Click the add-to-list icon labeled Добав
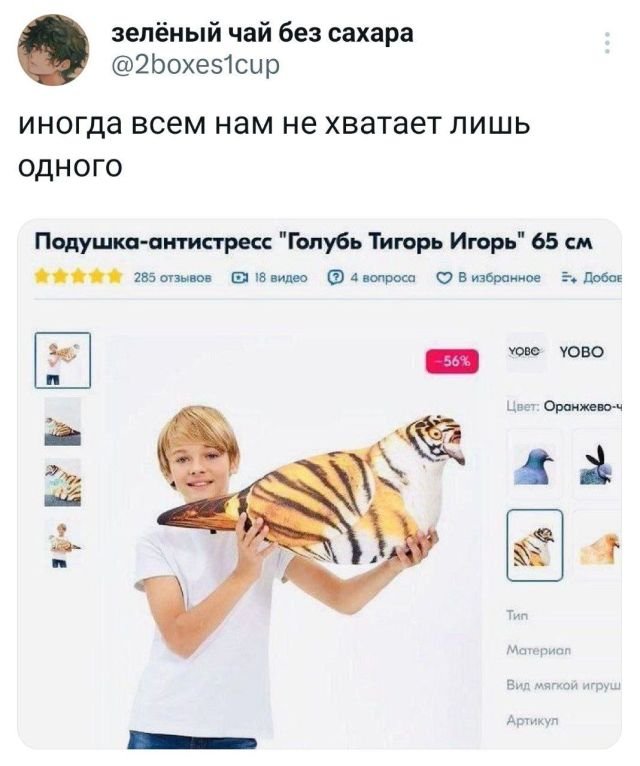This screenshot has height=766, width=640. pyautogui.click(x=569, y=278)
